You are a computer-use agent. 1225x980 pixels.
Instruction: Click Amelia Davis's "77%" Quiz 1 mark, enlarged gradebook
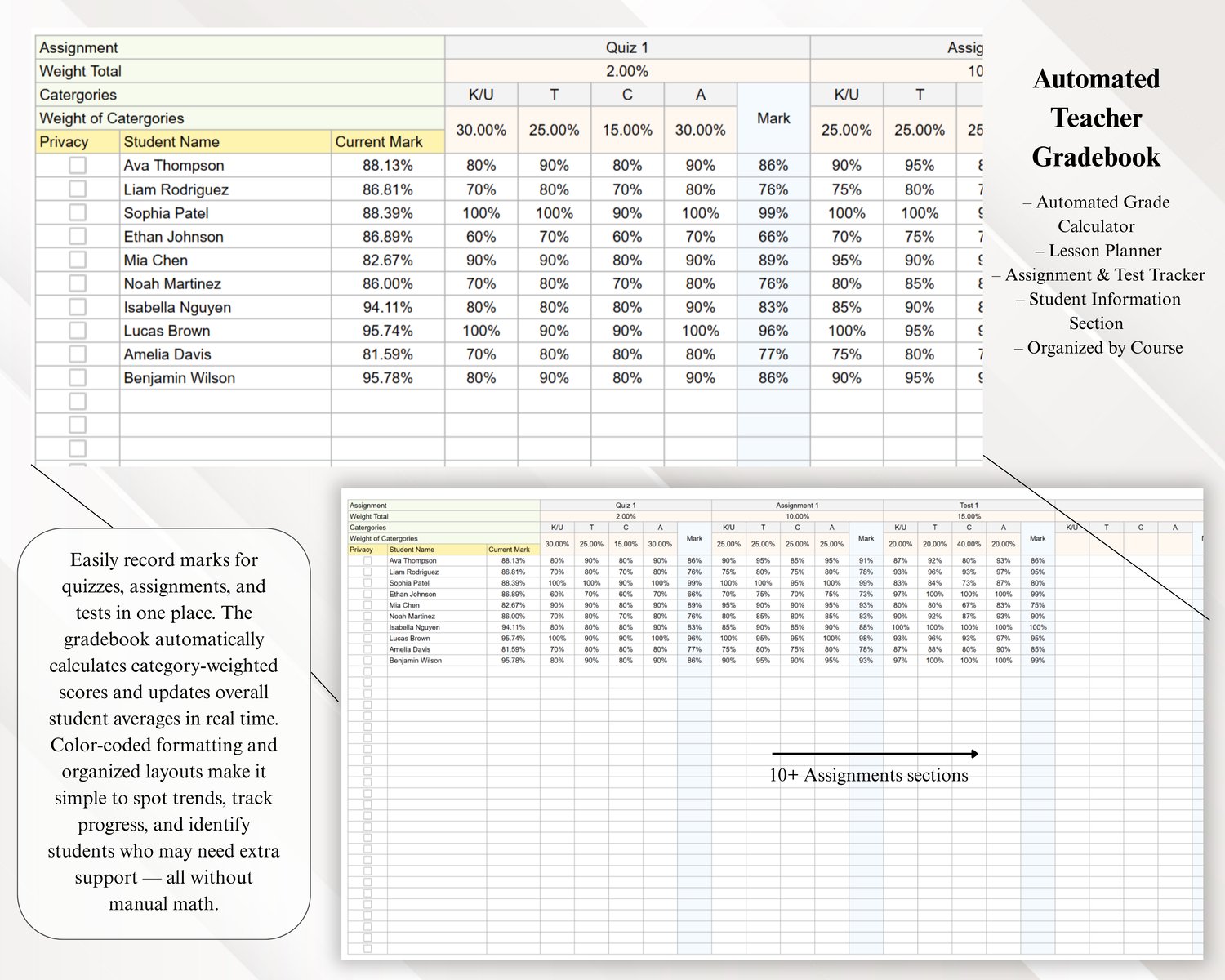point(773,354)
